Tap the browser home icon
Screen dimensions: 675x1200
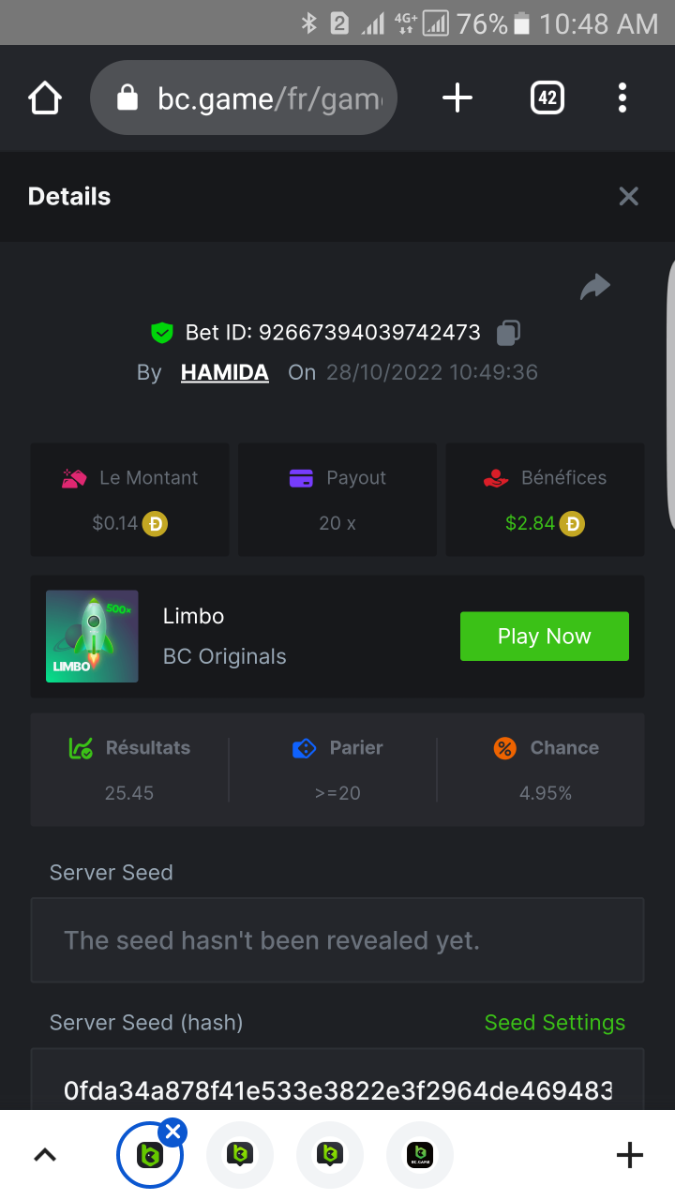(x=45, y=98)
